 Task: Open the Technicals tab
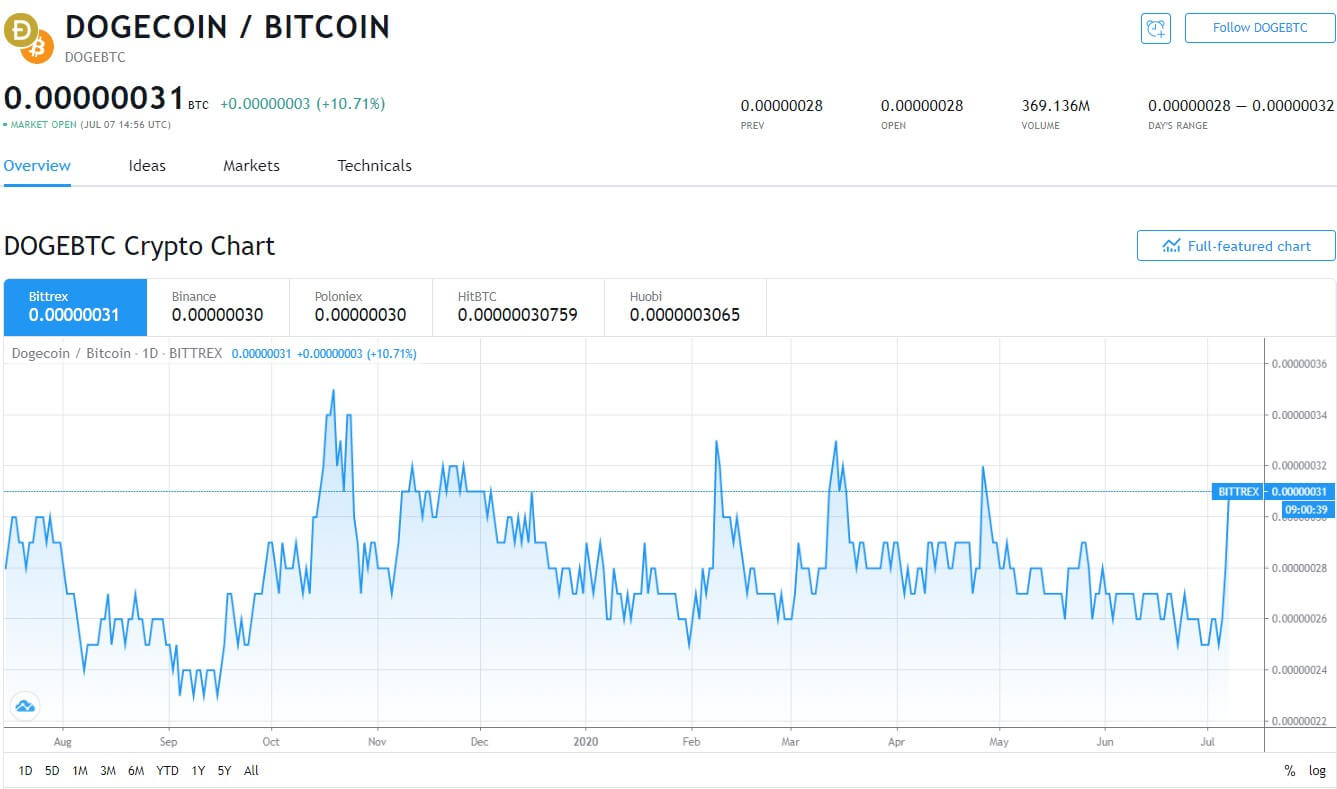tap(374, 166)
